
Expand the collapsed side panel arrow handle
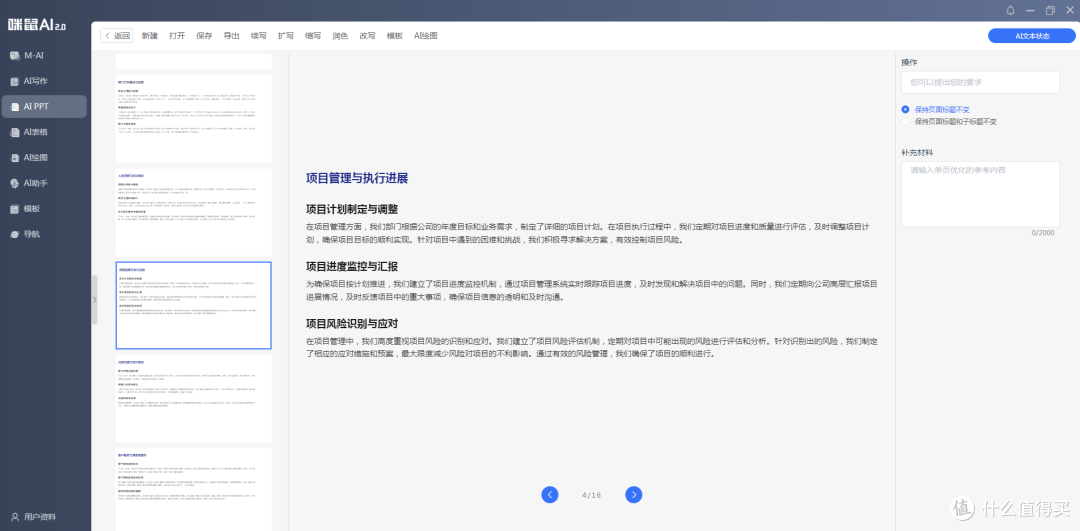click(x=94, y=300)
